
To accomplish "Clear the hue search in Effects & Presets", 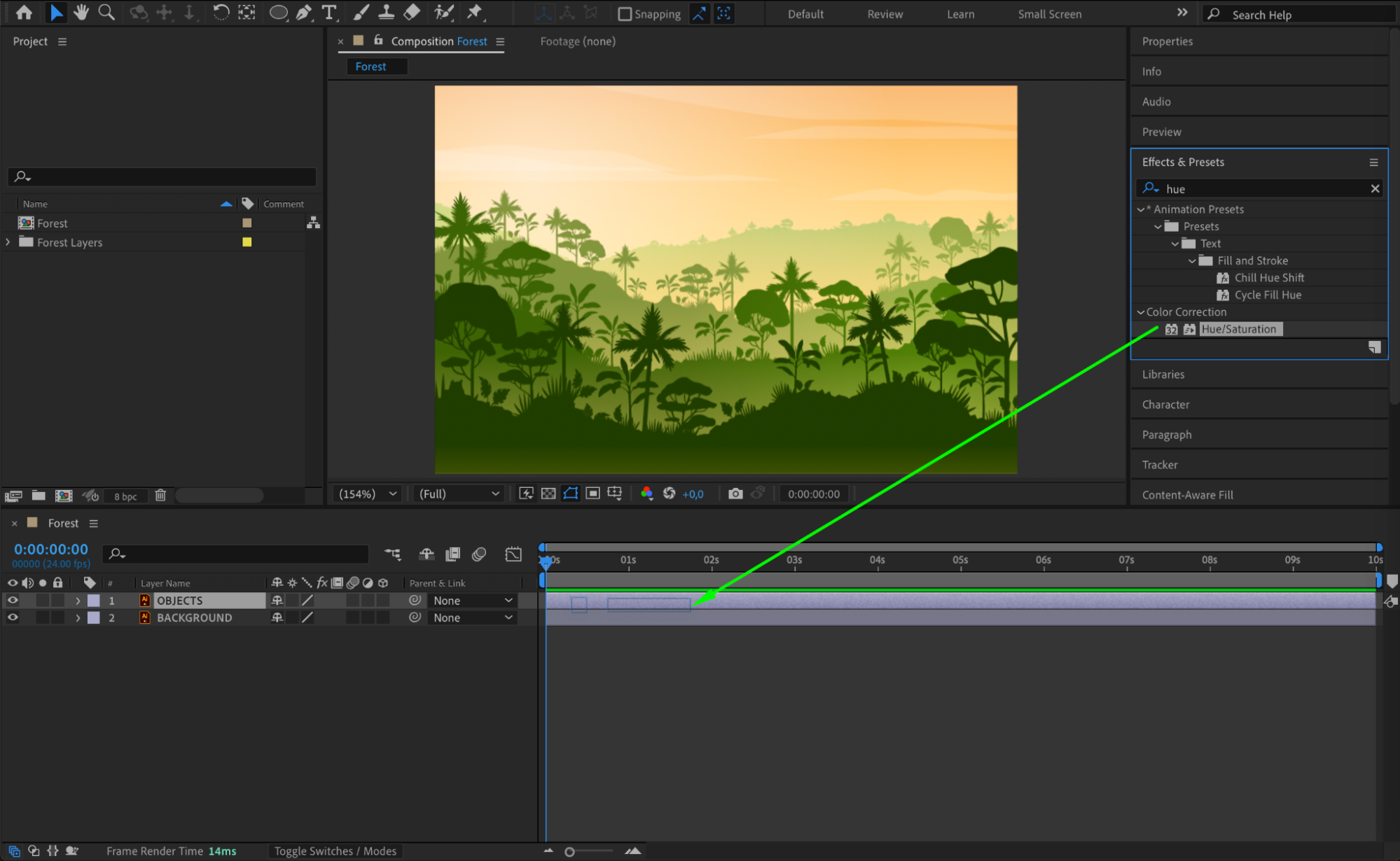I will tap(1375, 189).
